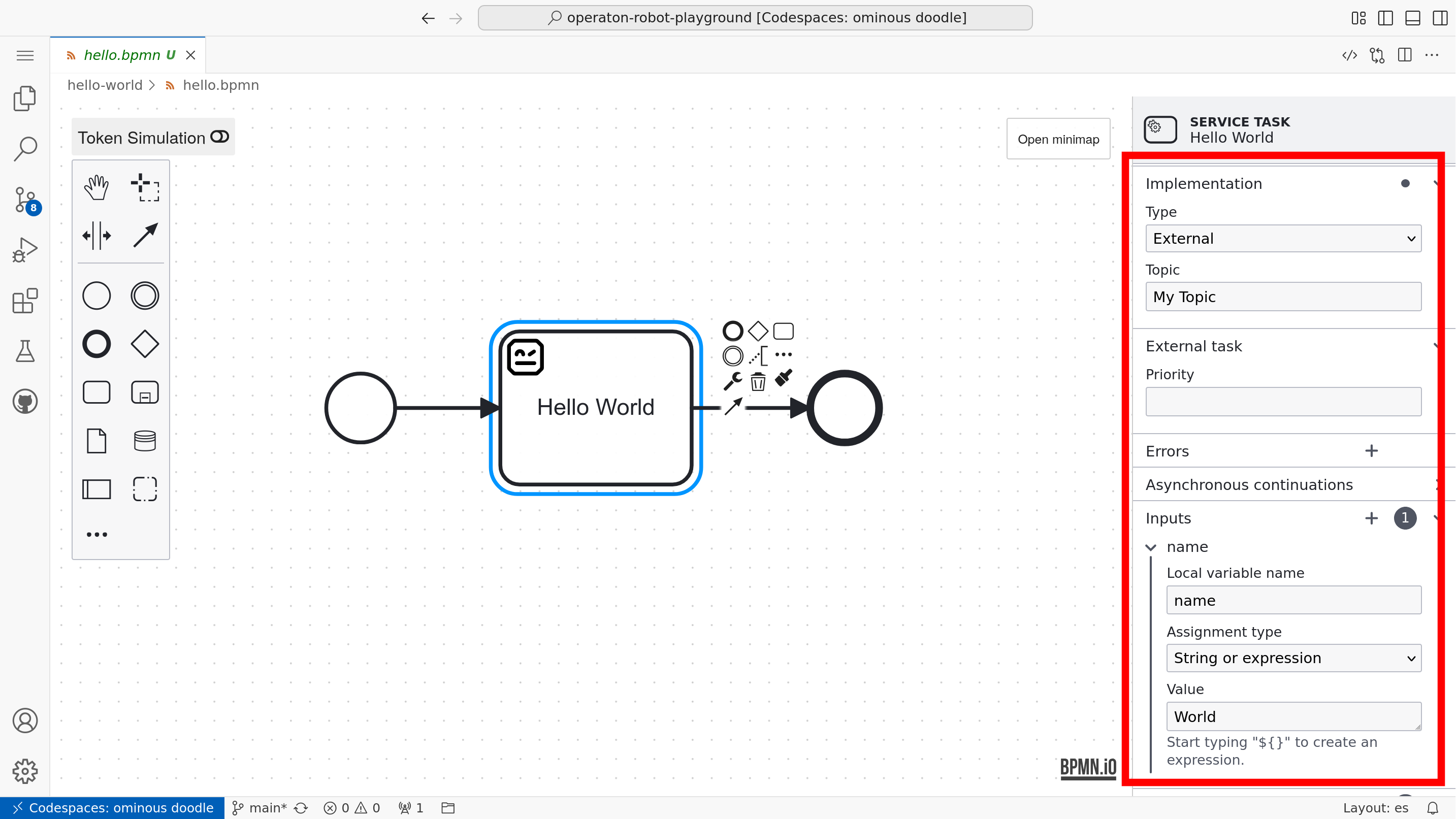Image resolution: width=1456 pixels, height=819 pixels.
Task: Open the Search view in activity bar
Action: (25, 149)
